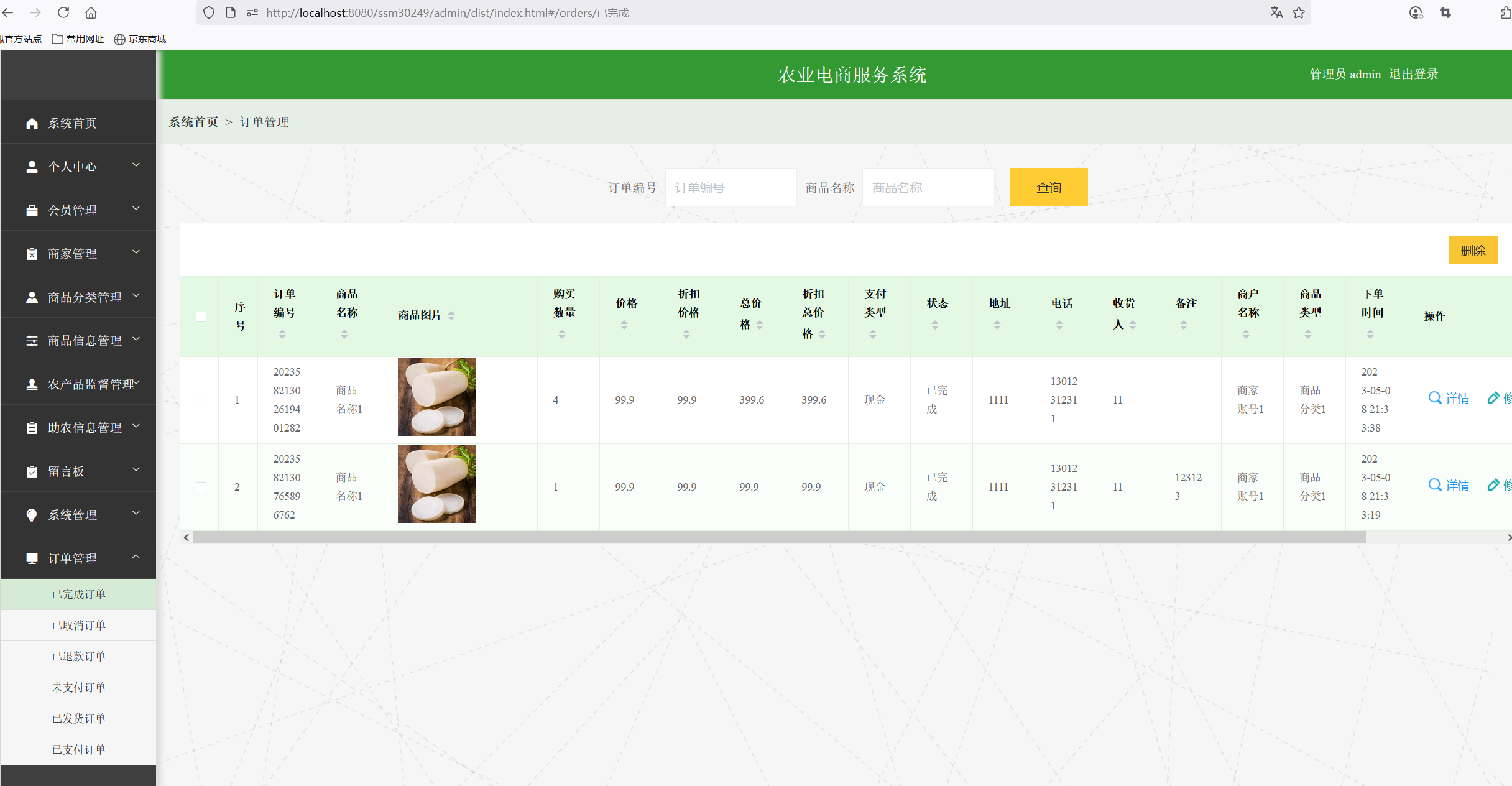
Task: Check the checkbox for order row 1
Action: 200,400
